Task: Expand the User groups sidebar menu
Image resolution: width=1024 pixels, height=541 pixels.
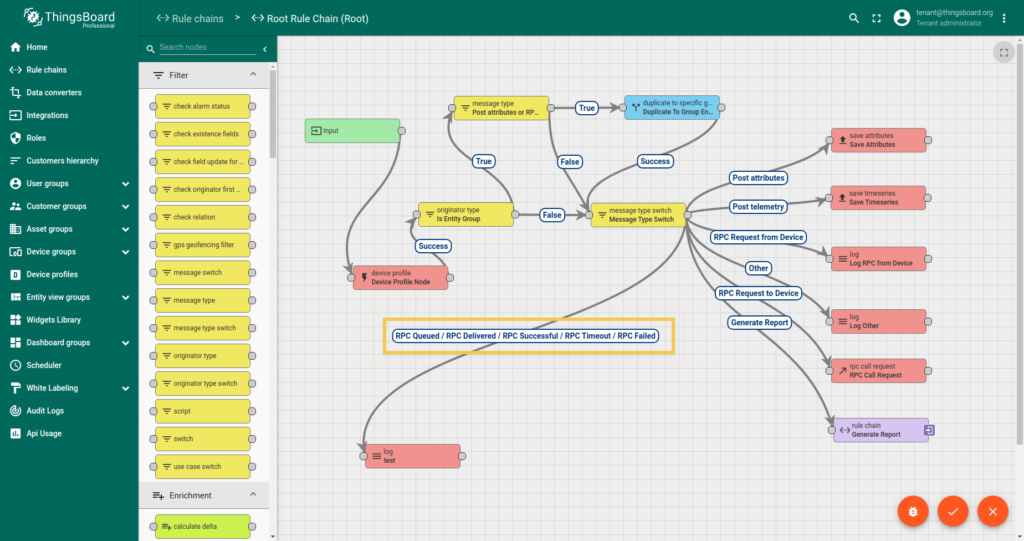Action: [x=125, y=184]
